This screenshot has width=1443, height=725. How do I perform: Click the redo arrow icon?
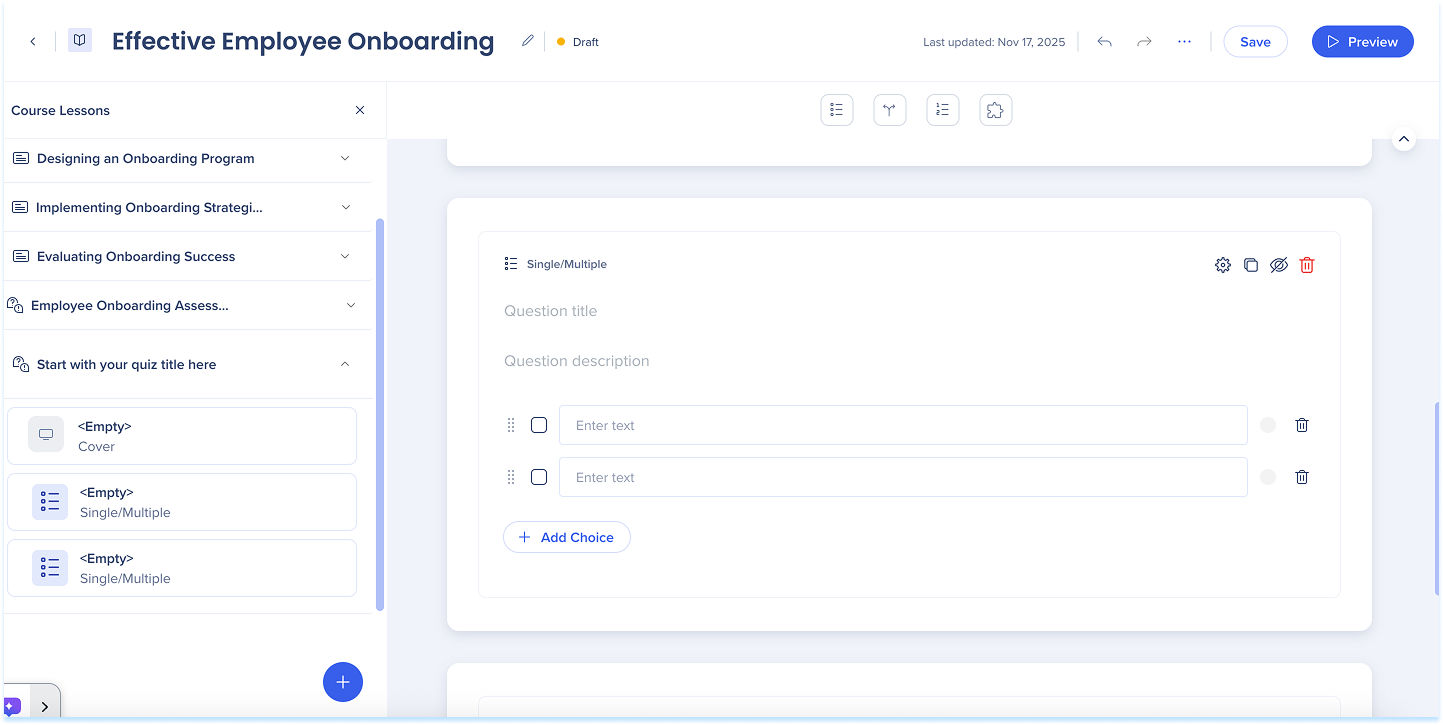click(1144, 42)
